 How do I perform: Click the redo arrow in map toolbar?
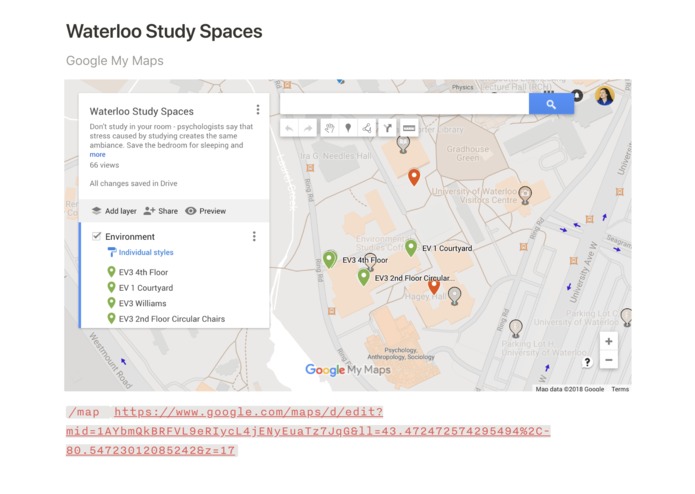308,128
